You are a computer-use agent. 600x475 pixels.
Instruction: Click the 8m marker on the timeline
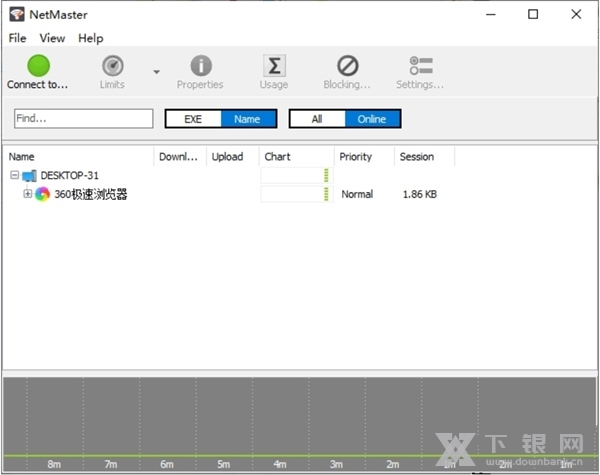click(54, 464)
